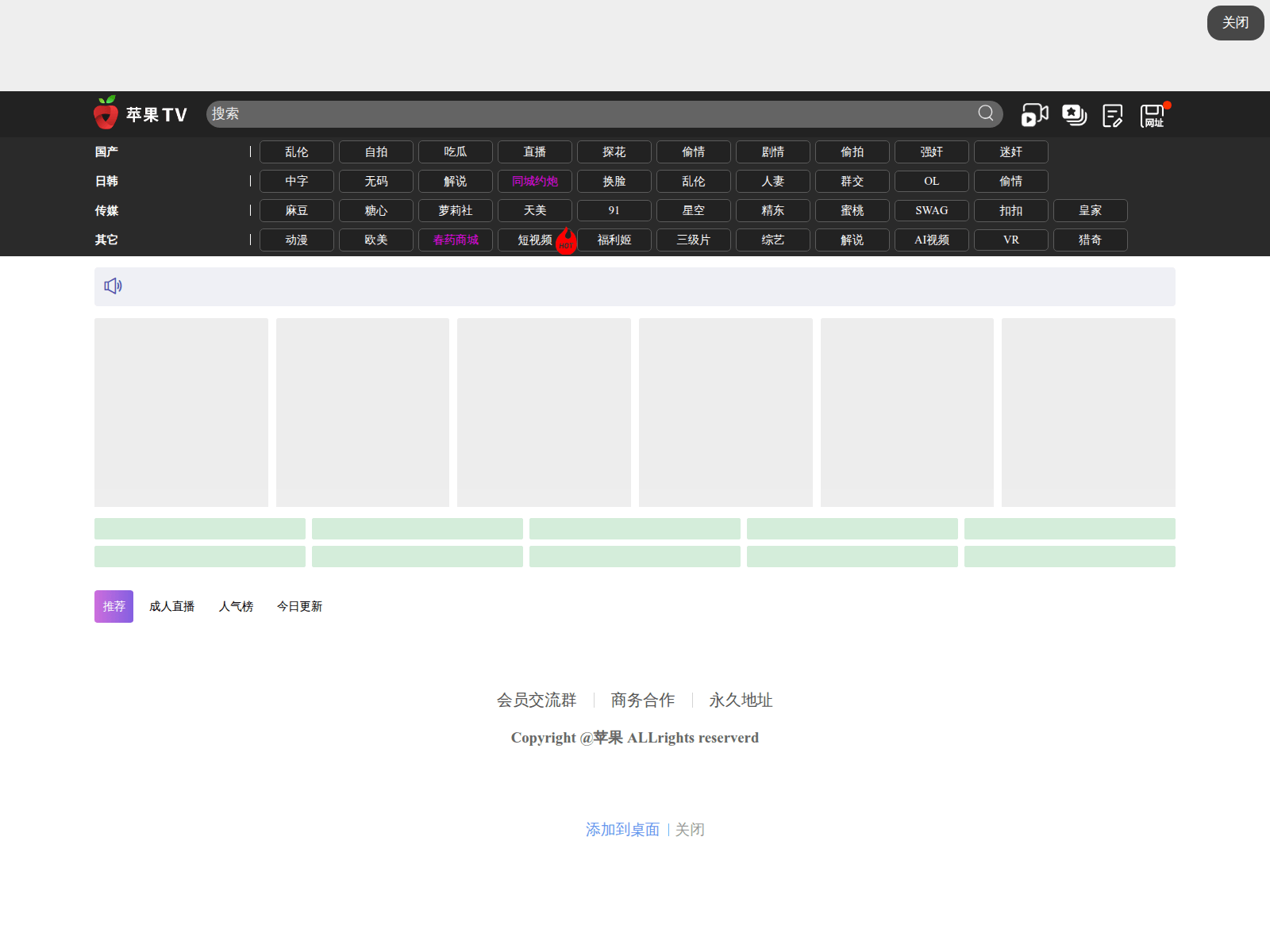
Task: Open the 永久地址 footer link
Action: pos(741,700)
